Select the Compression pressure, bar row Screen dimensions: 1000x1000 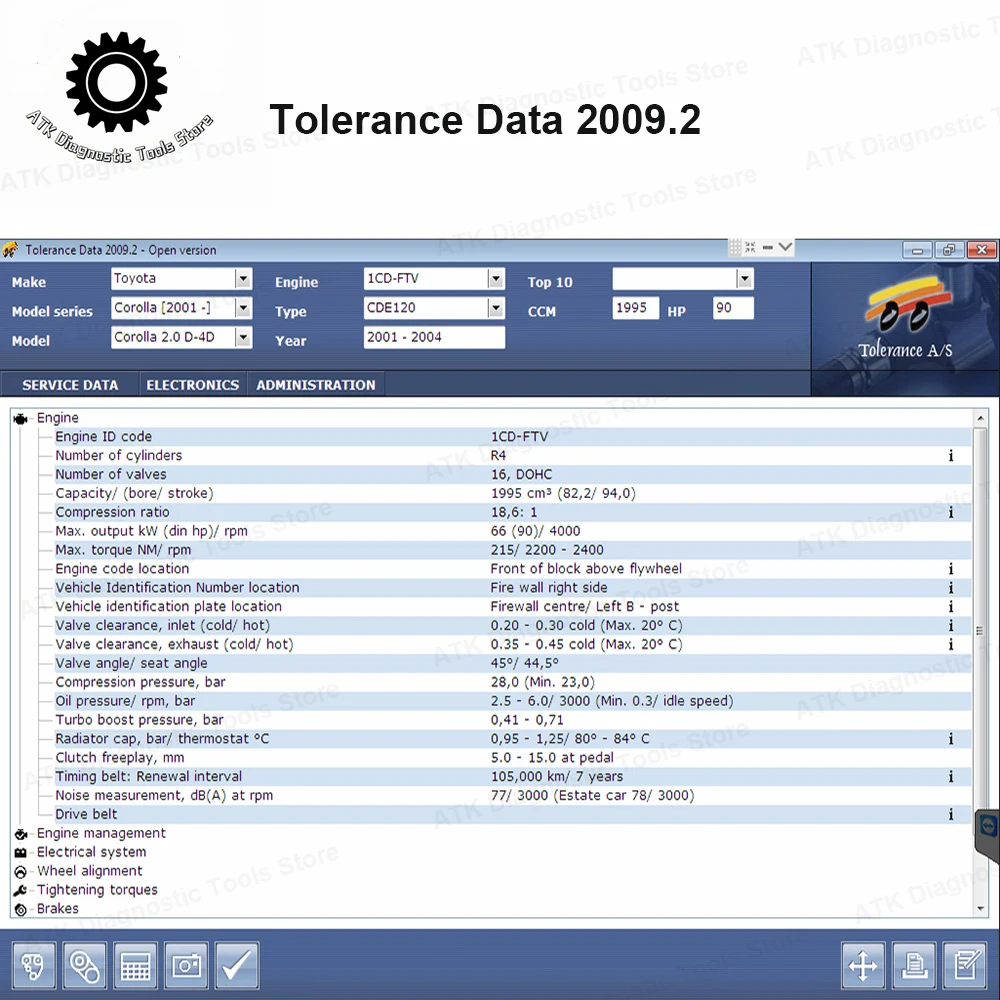pos(513,682)
